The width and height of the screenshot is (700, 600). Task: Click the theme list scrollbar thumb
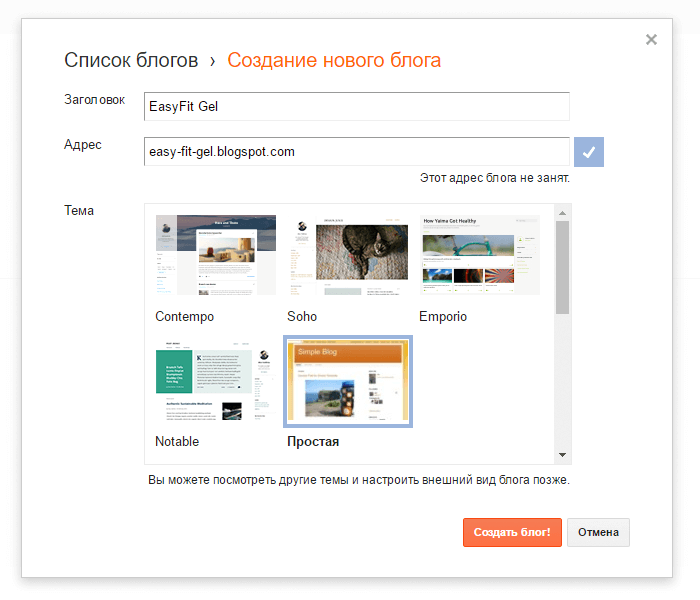tap(562, 267)
